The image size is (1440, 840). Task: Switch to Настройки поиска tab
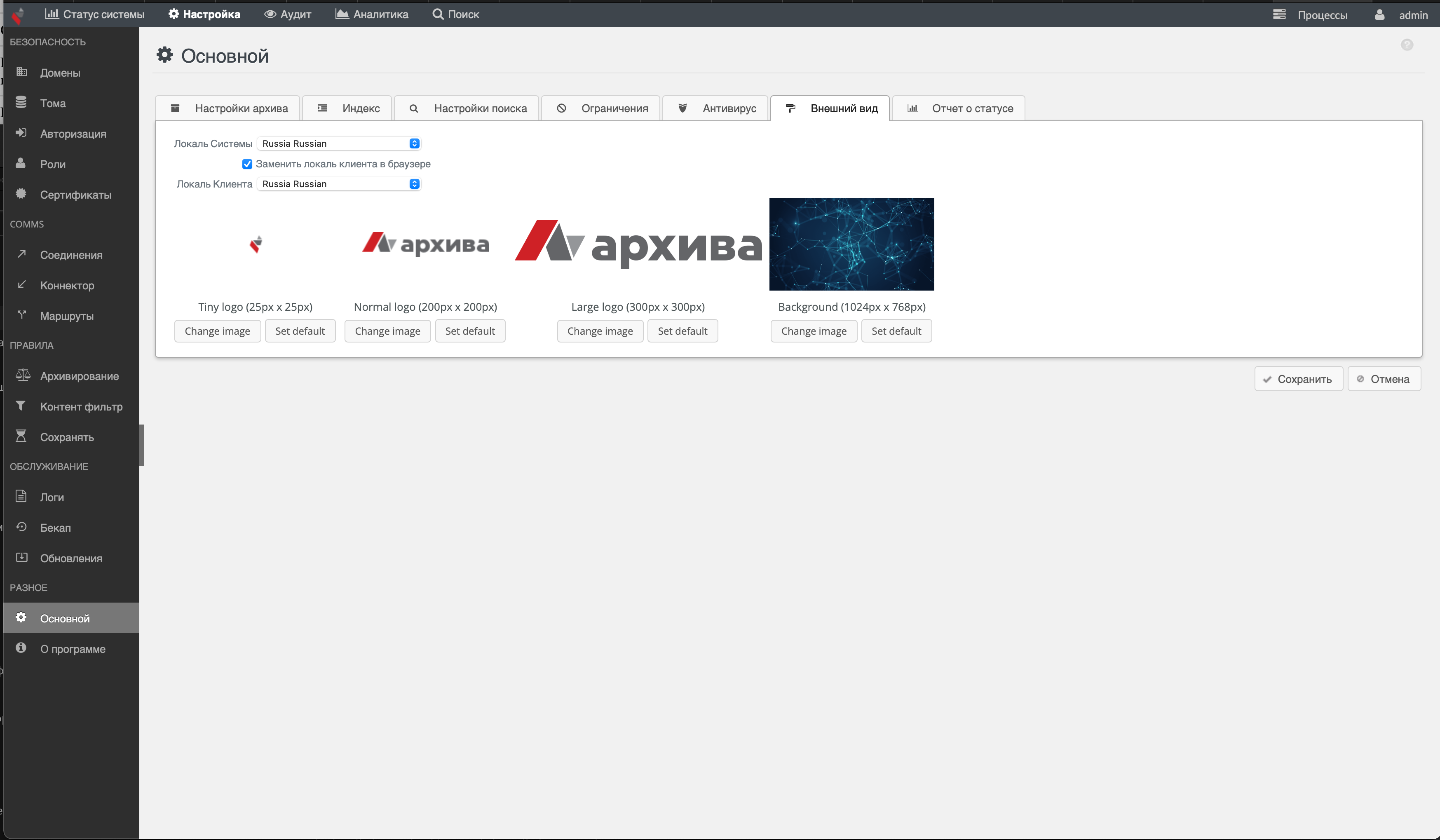pyautogui.click(x=467, y=108)
